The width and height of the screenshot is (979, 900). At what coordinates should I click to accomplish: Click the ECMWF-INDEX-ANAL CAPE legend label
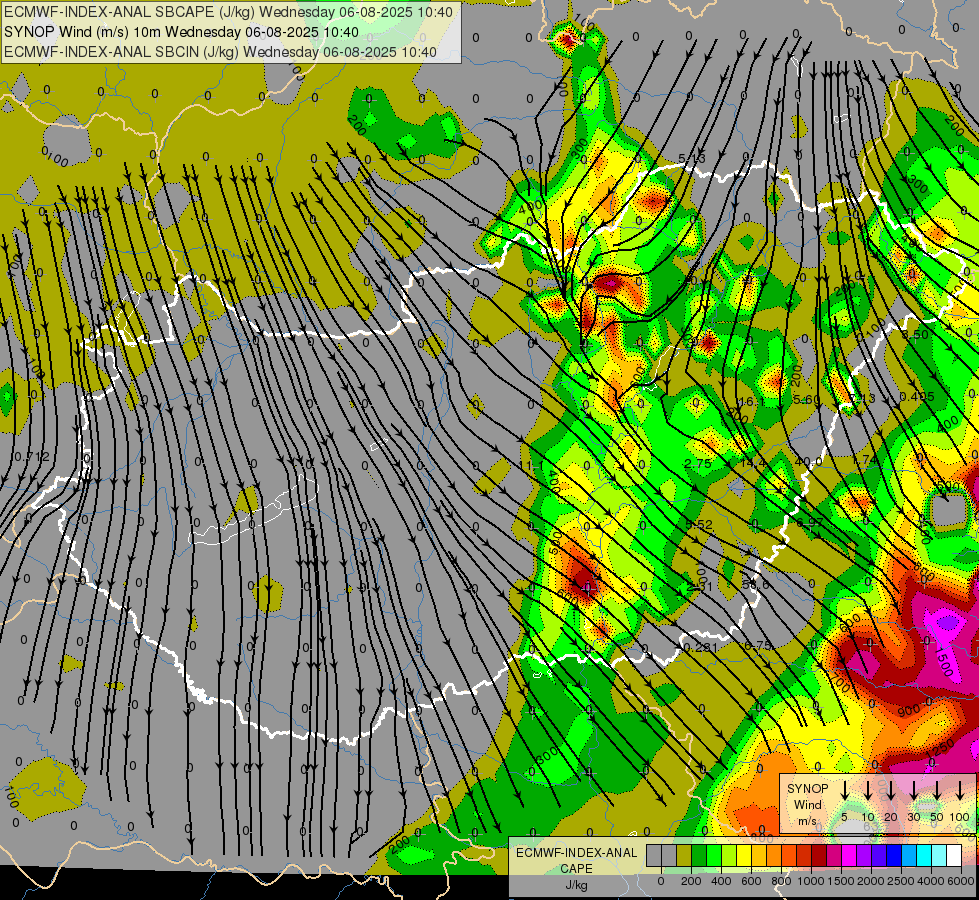click(x=576, y=860)
